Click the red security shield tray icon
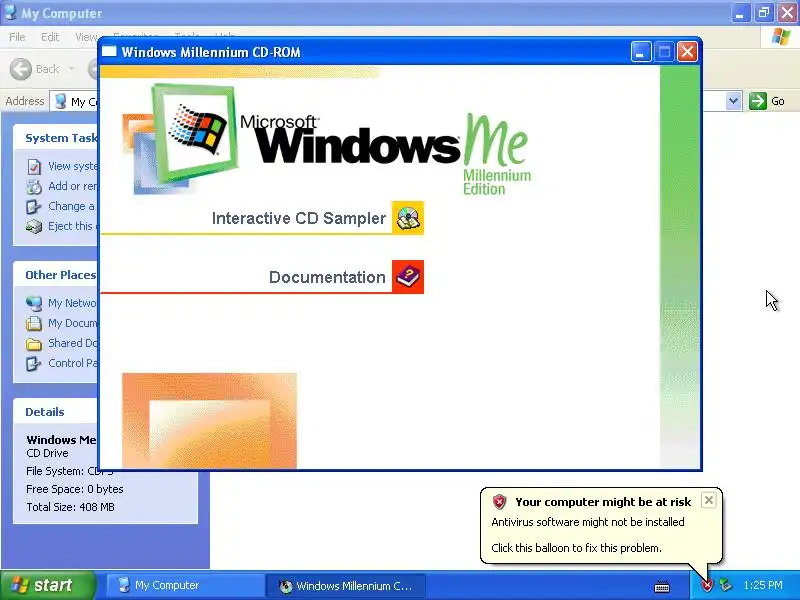The image size is (800, 600). (x=707, y=585)
